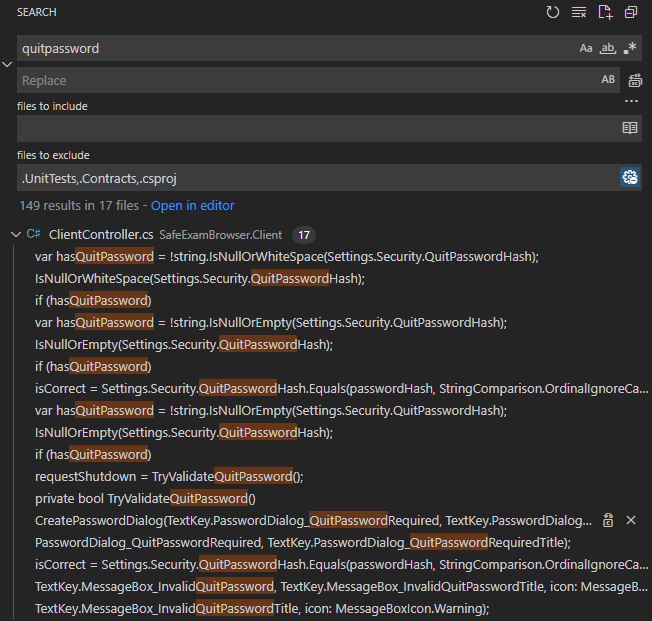Open var hasQuitPassword IsNullOrWhiteSpace result
Image resolution: width=652 pixels, height=621 pixels.
tap(286, 257)
